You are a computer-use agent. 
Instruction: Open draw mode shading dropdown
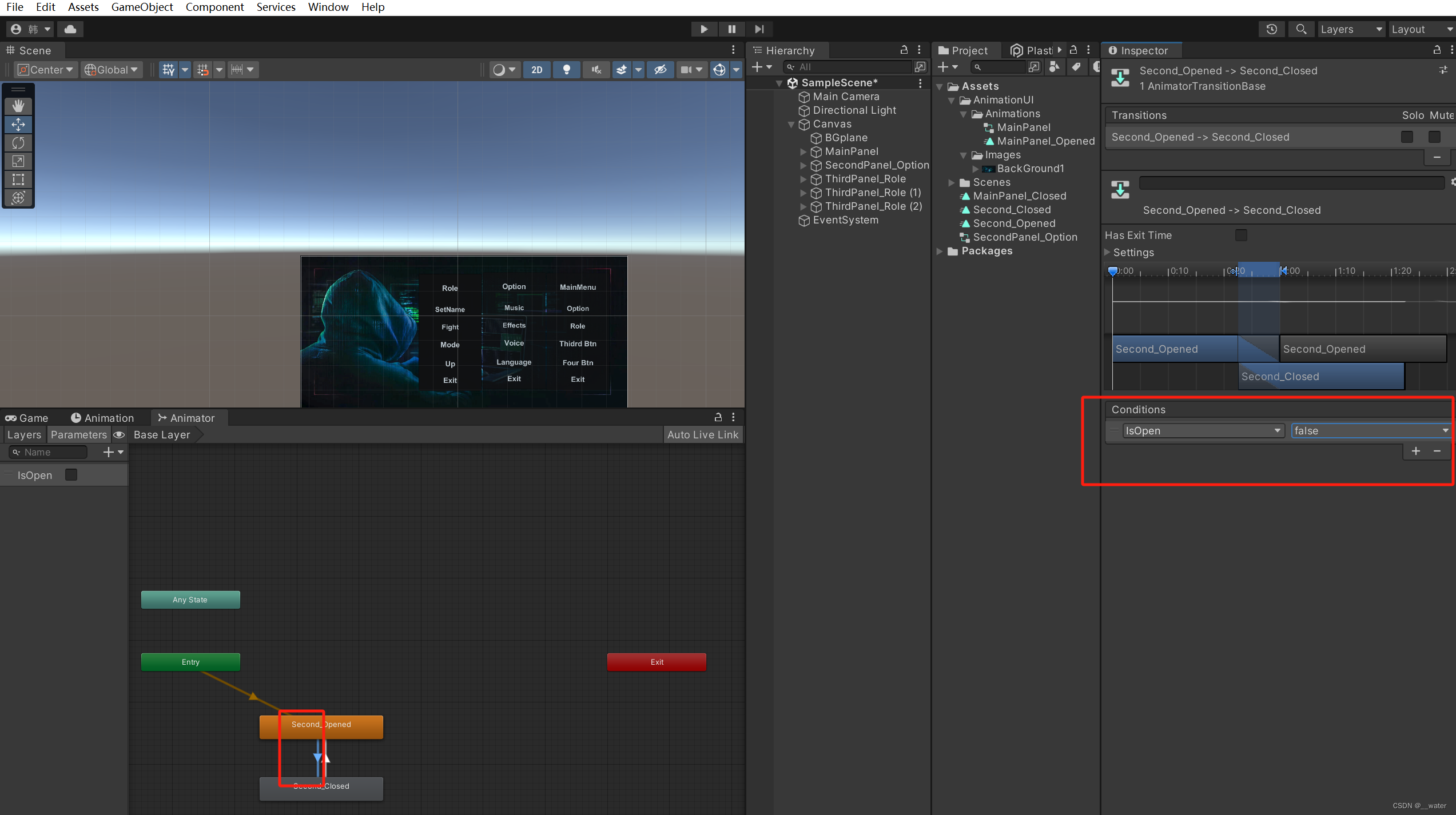(504, 70)
